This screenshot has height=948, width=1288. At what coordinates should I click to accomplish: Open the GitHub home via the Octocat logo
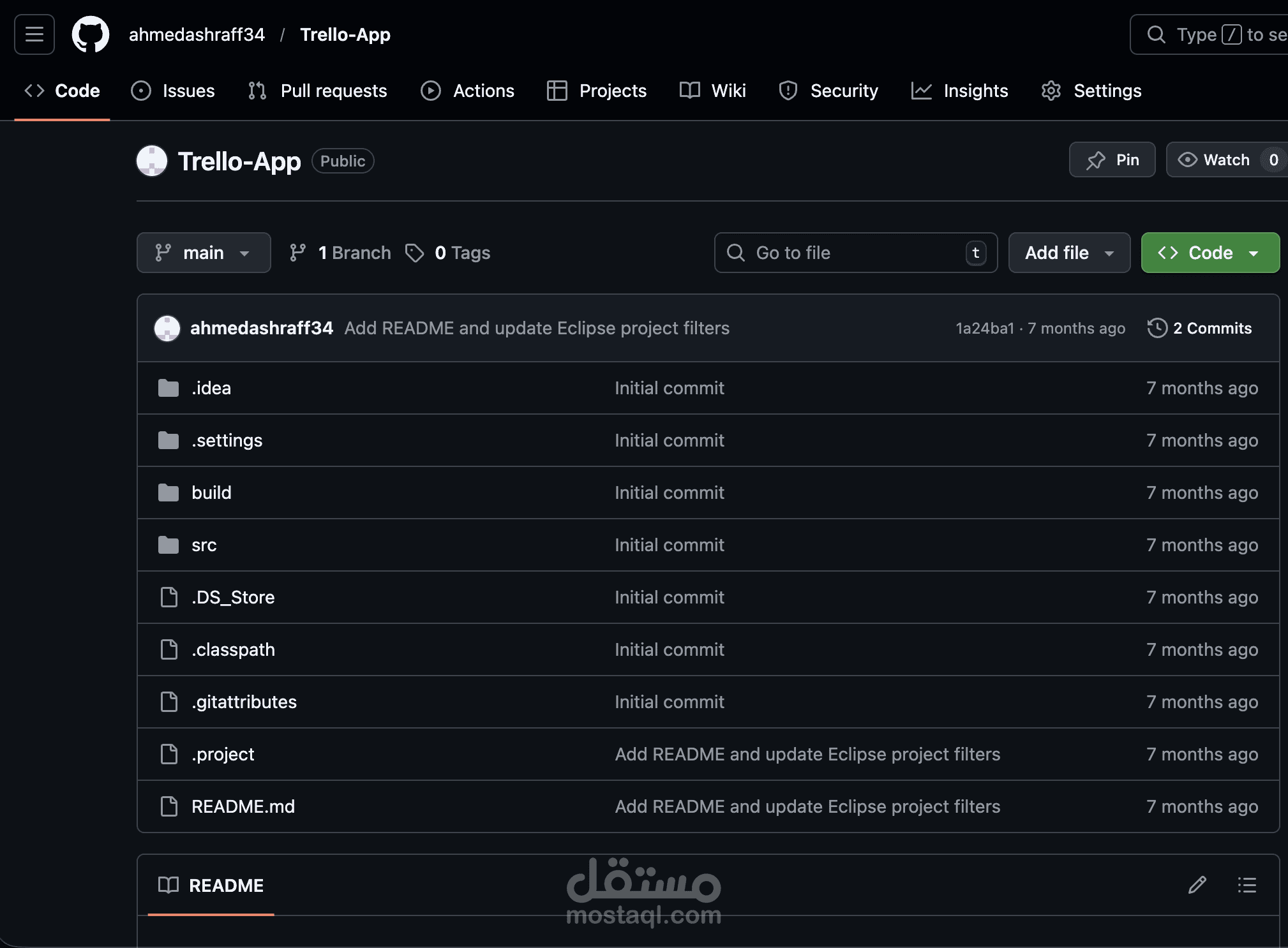pos(89,34)
